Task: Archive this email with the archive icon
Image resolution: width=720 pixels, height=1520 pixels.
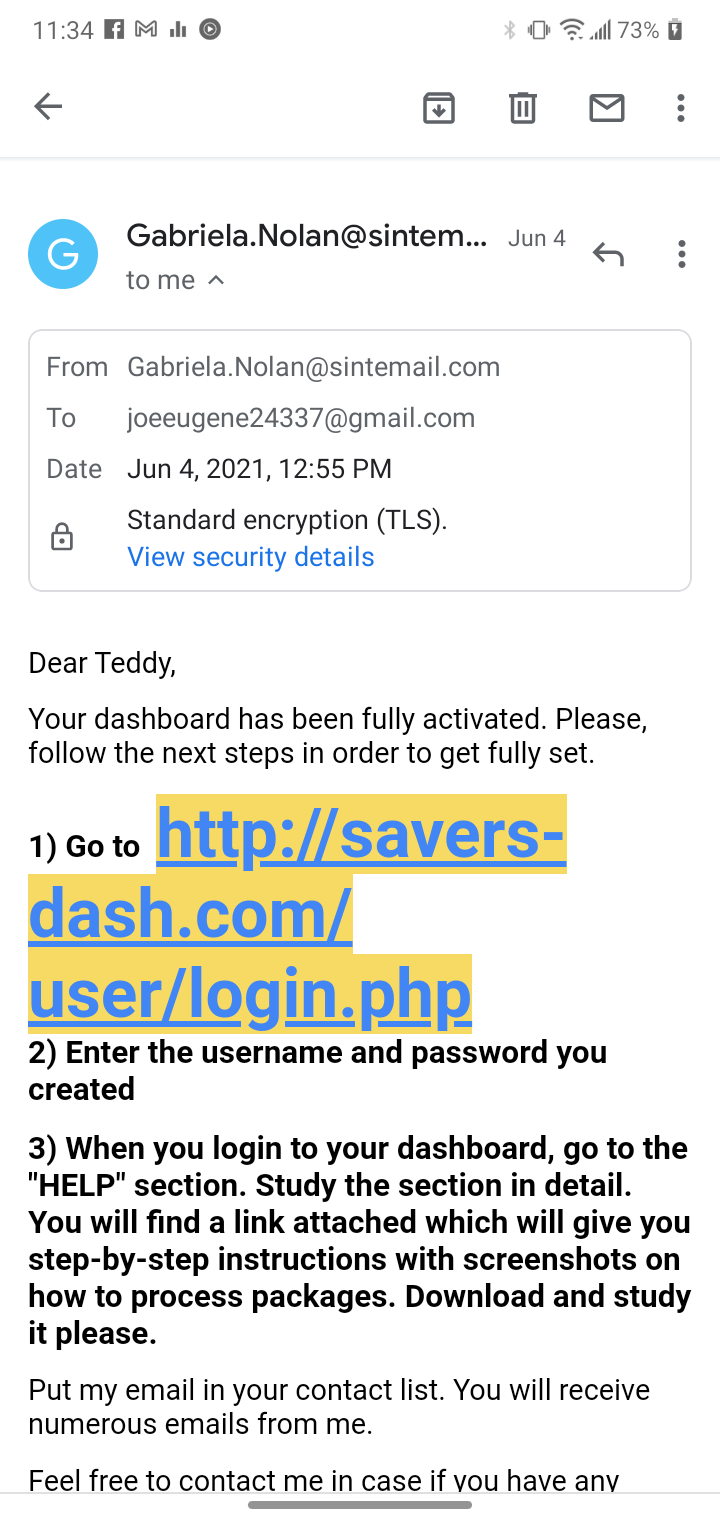Action: pos(439,107)
